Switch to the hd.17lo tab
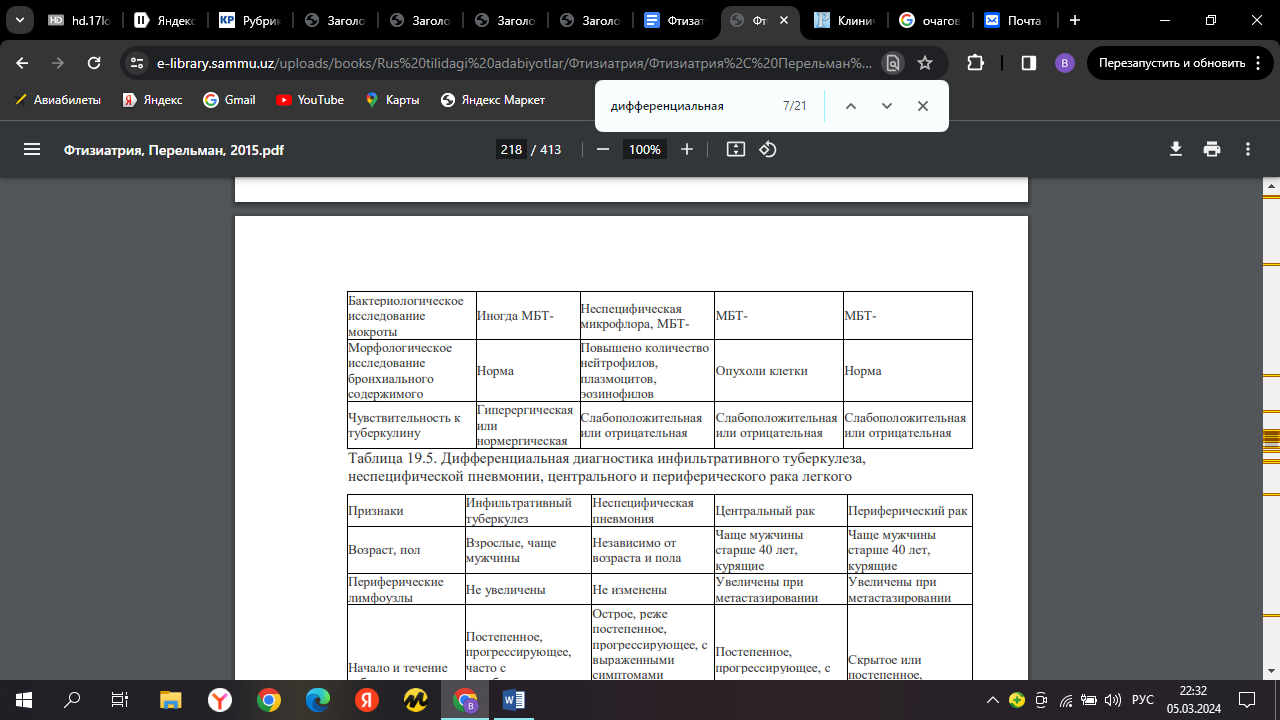Viewport: 1280px width, 720px height. click(79, 20)
